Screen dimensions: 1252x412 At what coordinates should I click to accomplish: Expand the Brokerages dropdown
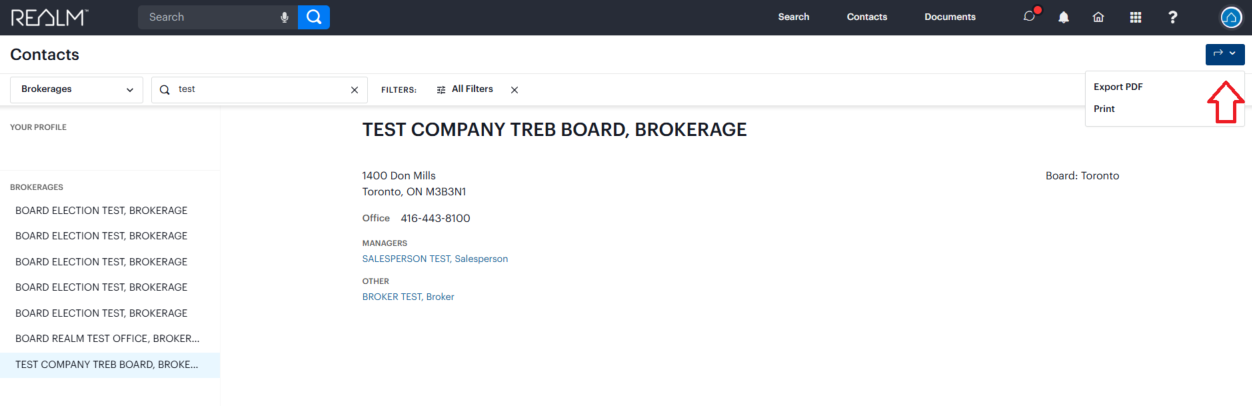(77, 90)
